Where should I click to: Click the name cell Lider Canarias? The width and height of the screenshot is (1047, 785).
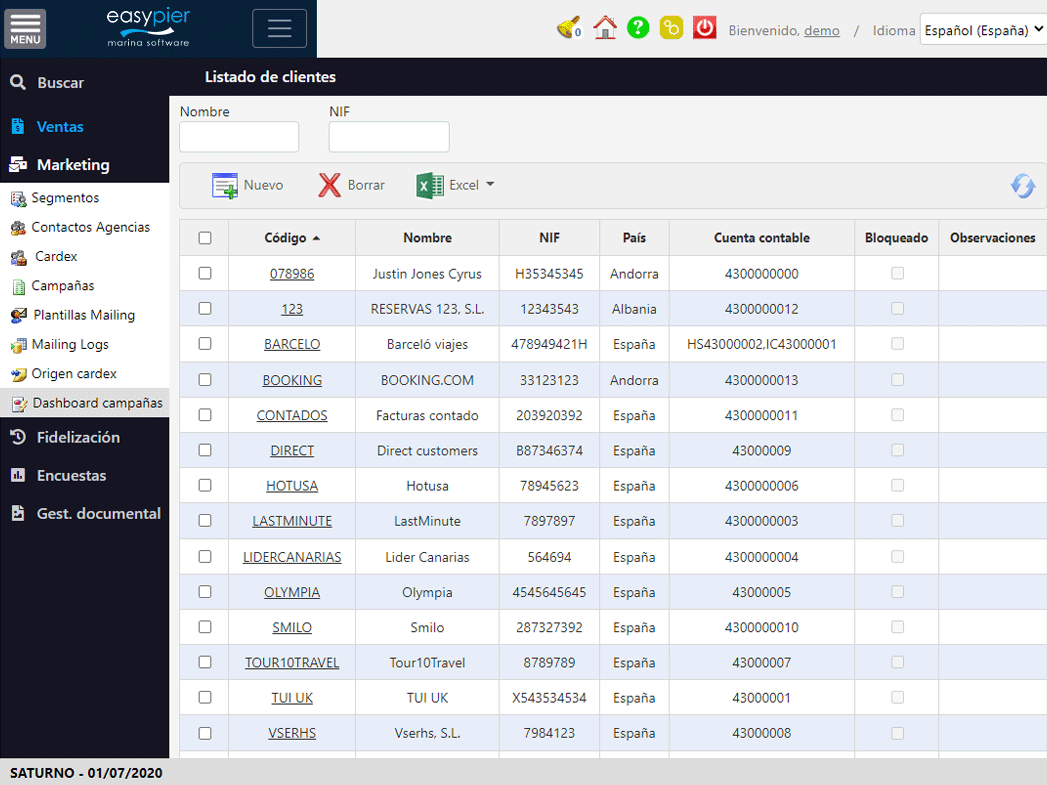click(427, 557)
